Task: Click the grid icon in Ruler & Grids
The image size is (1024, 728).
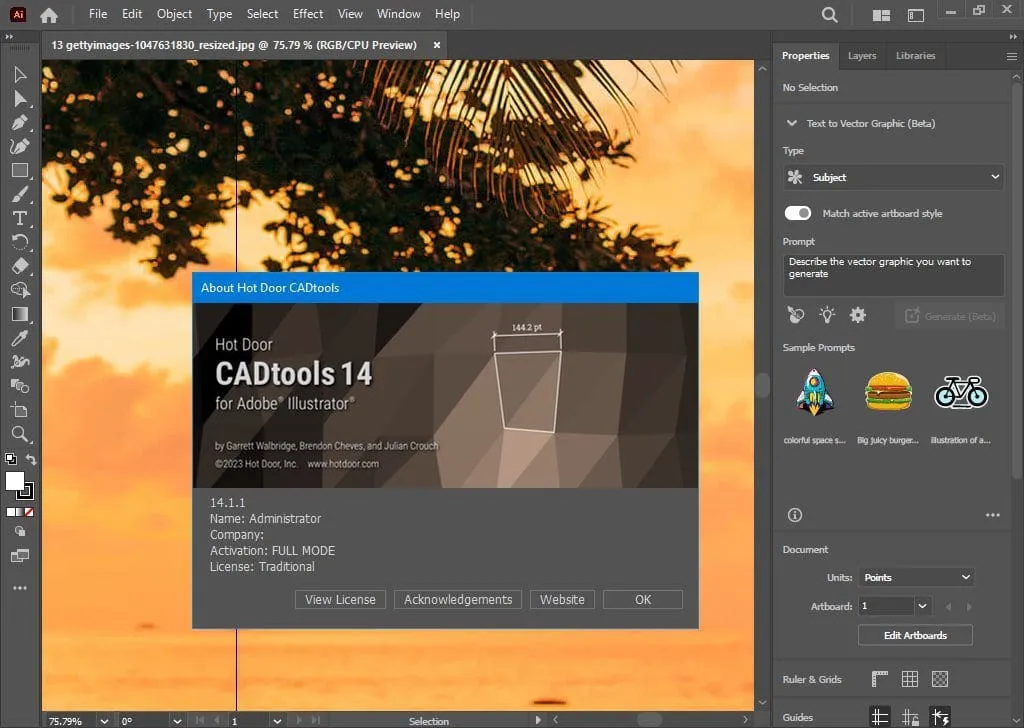Action: (908, 679)
